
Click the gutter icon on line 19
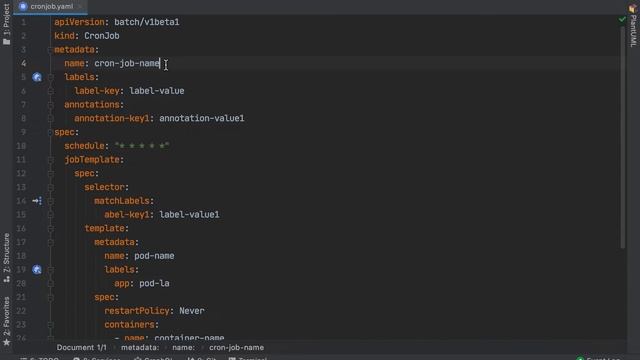pos(37,269)
